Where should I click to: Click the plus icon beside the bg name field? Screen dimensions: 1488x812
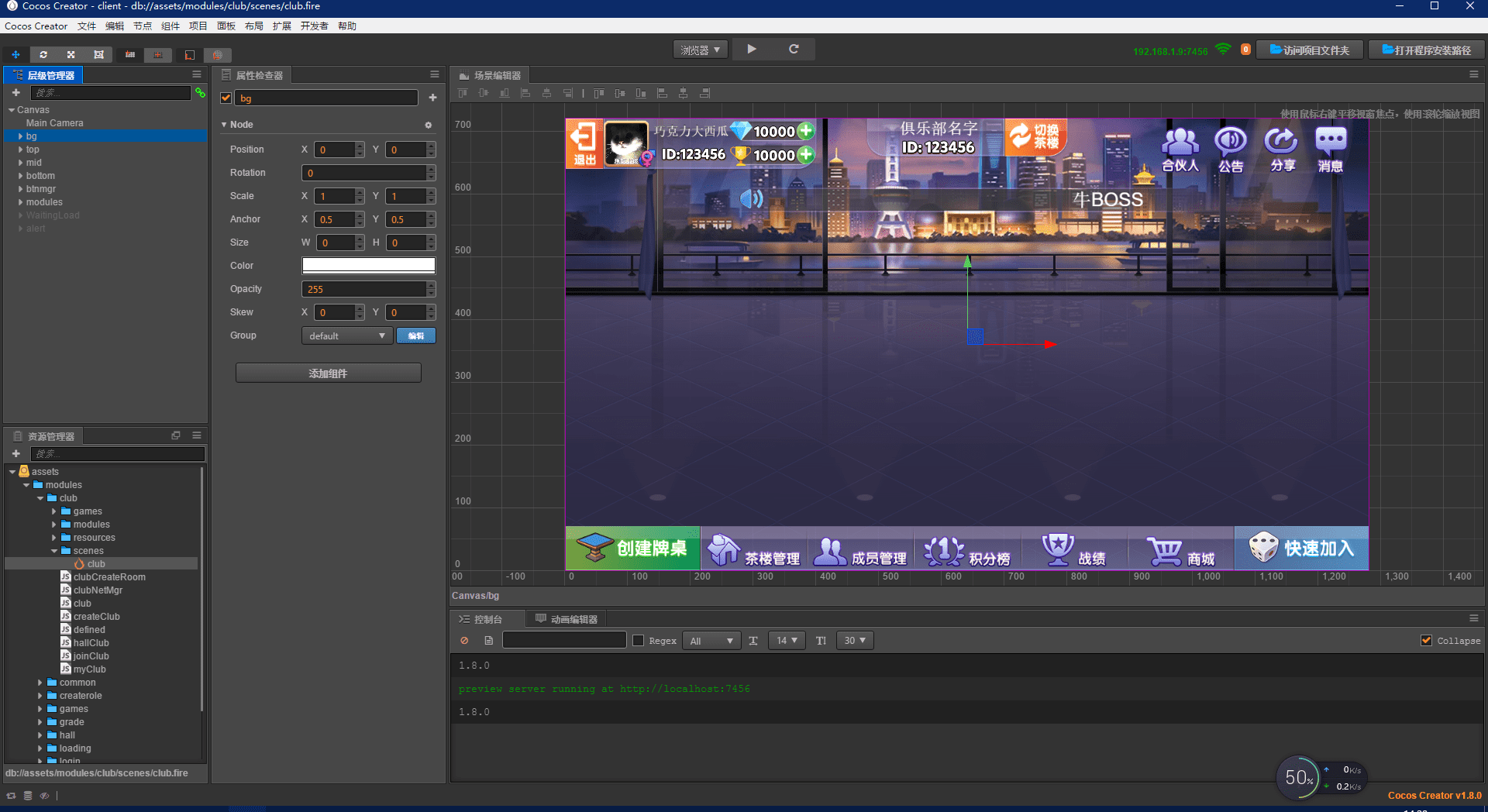coord(432,98)
